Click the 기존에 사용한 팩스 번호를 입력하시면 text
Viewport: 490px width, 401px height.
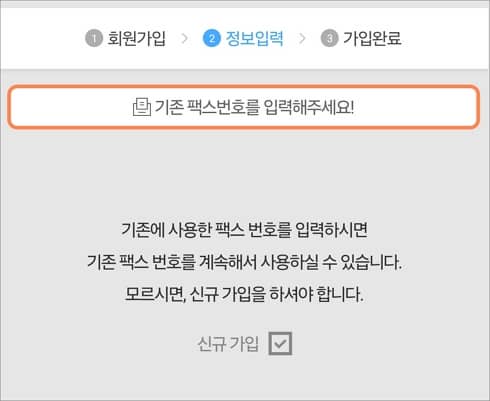[x=244, y=230]
